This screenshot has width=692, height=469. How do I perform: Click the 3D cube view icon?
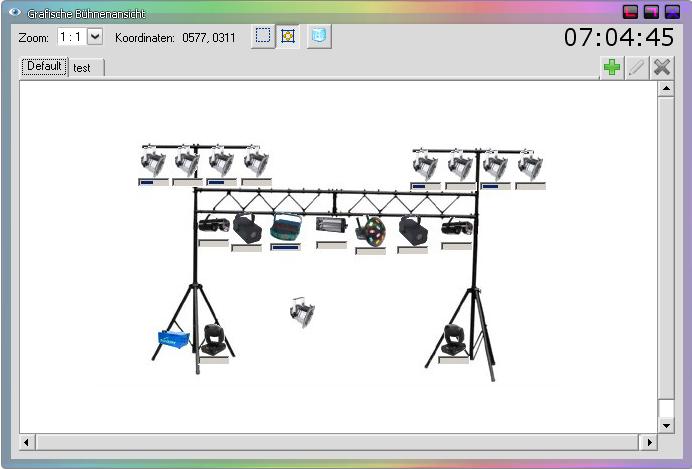(319, 36)
